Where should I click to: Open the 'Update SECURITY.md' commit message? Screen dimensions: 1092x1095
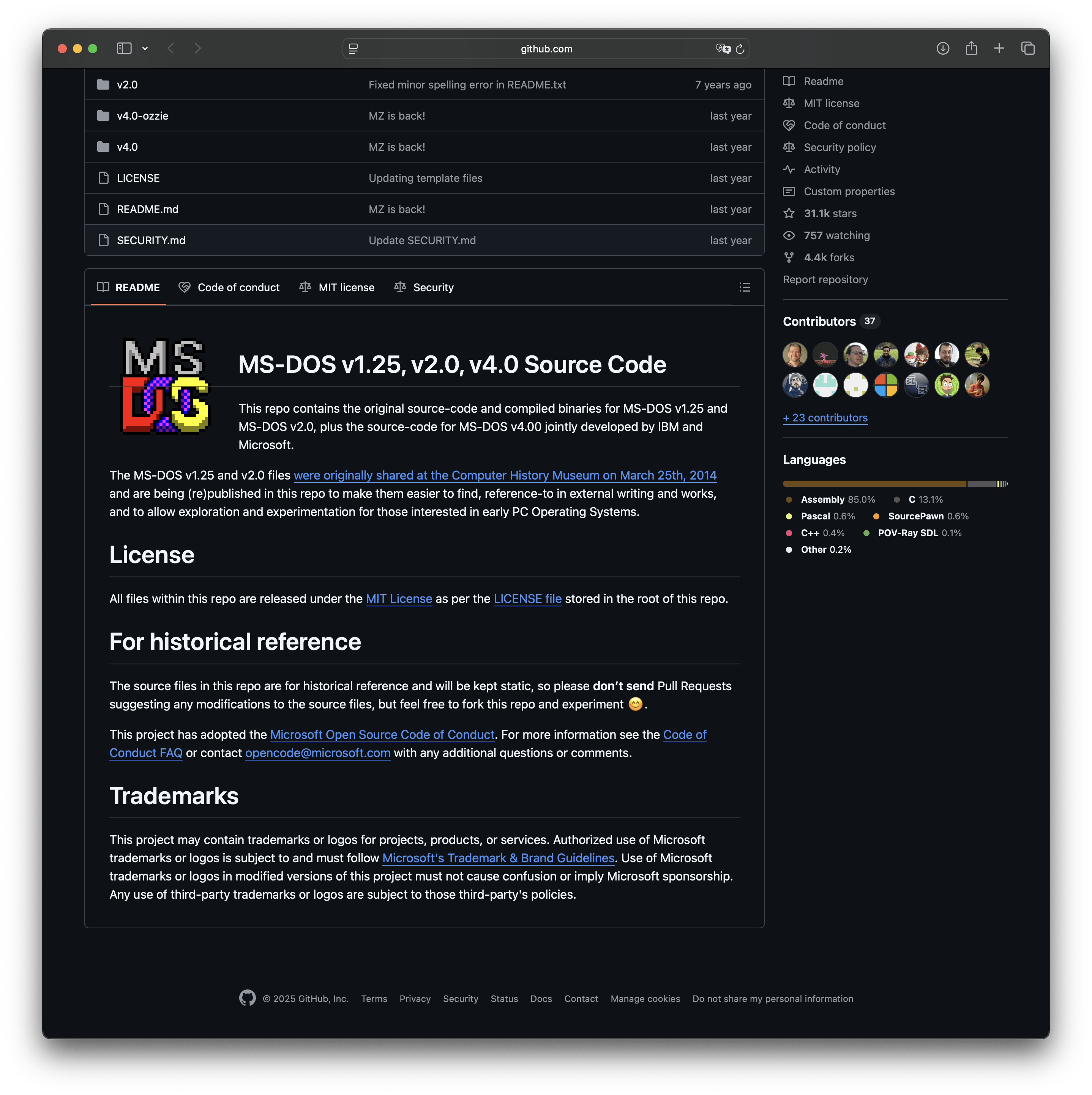pos(422,241)
